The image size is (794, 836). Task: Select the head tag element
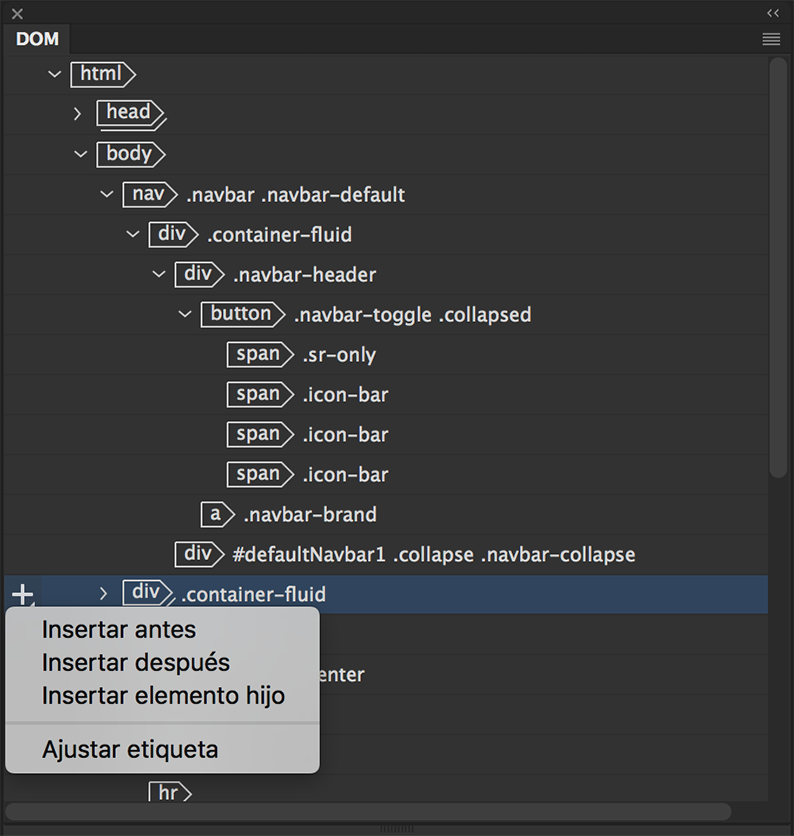(129, 113)
